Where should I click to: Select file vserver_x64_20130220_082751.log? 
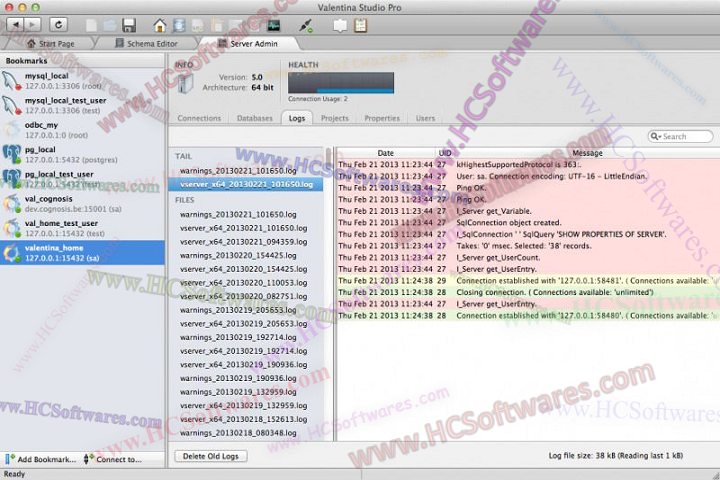pyautogui.click(x=246, y=296)
